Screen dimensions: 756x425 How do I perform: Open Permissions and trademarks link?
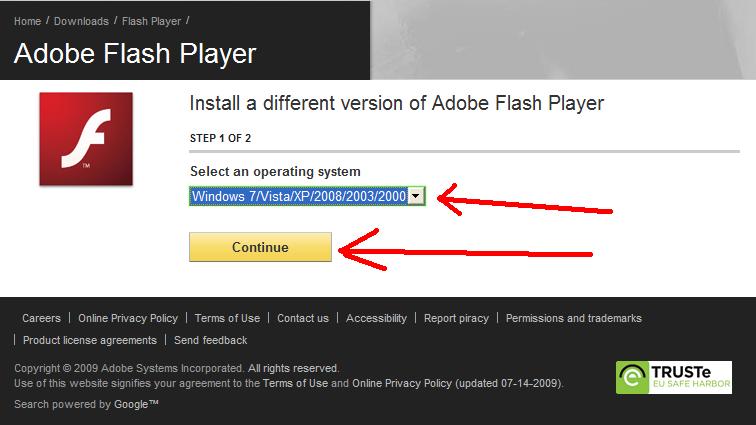[573, 318]
